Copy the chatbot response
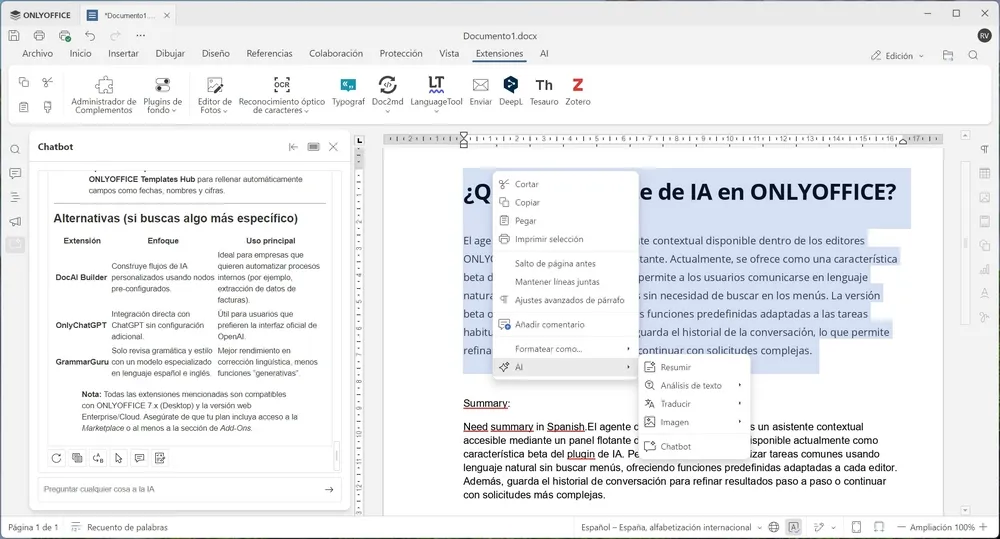The image size is (1000, 539). pos(77,458)
